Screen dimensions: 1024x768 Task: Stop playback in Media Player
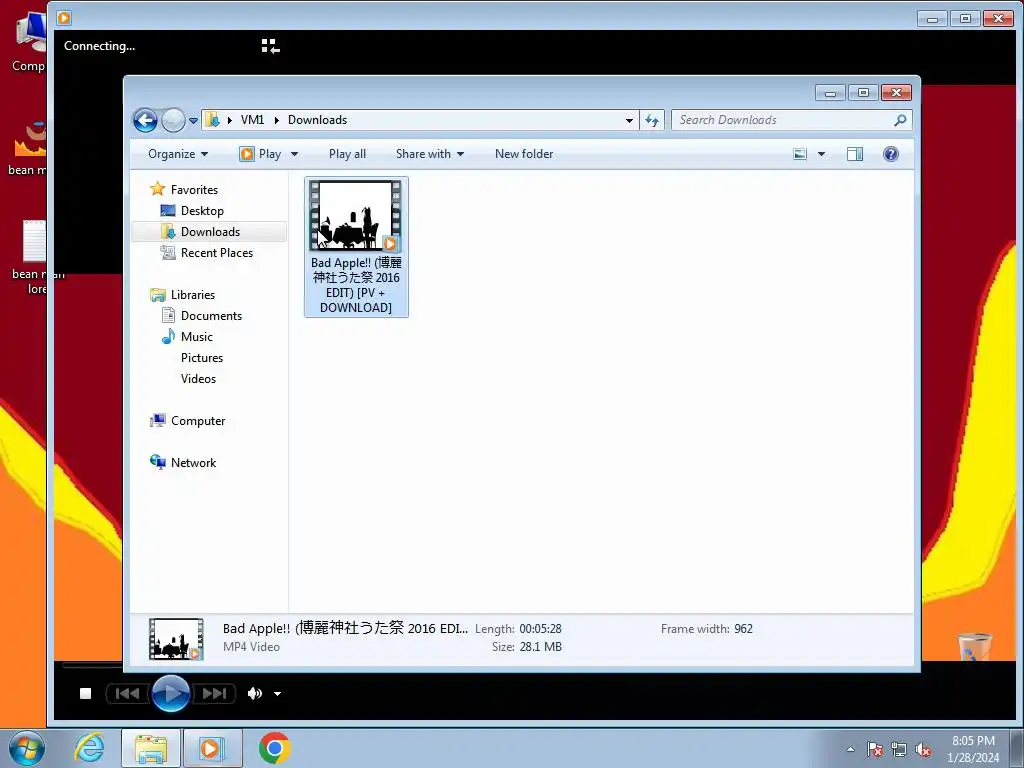pos(86,694)
